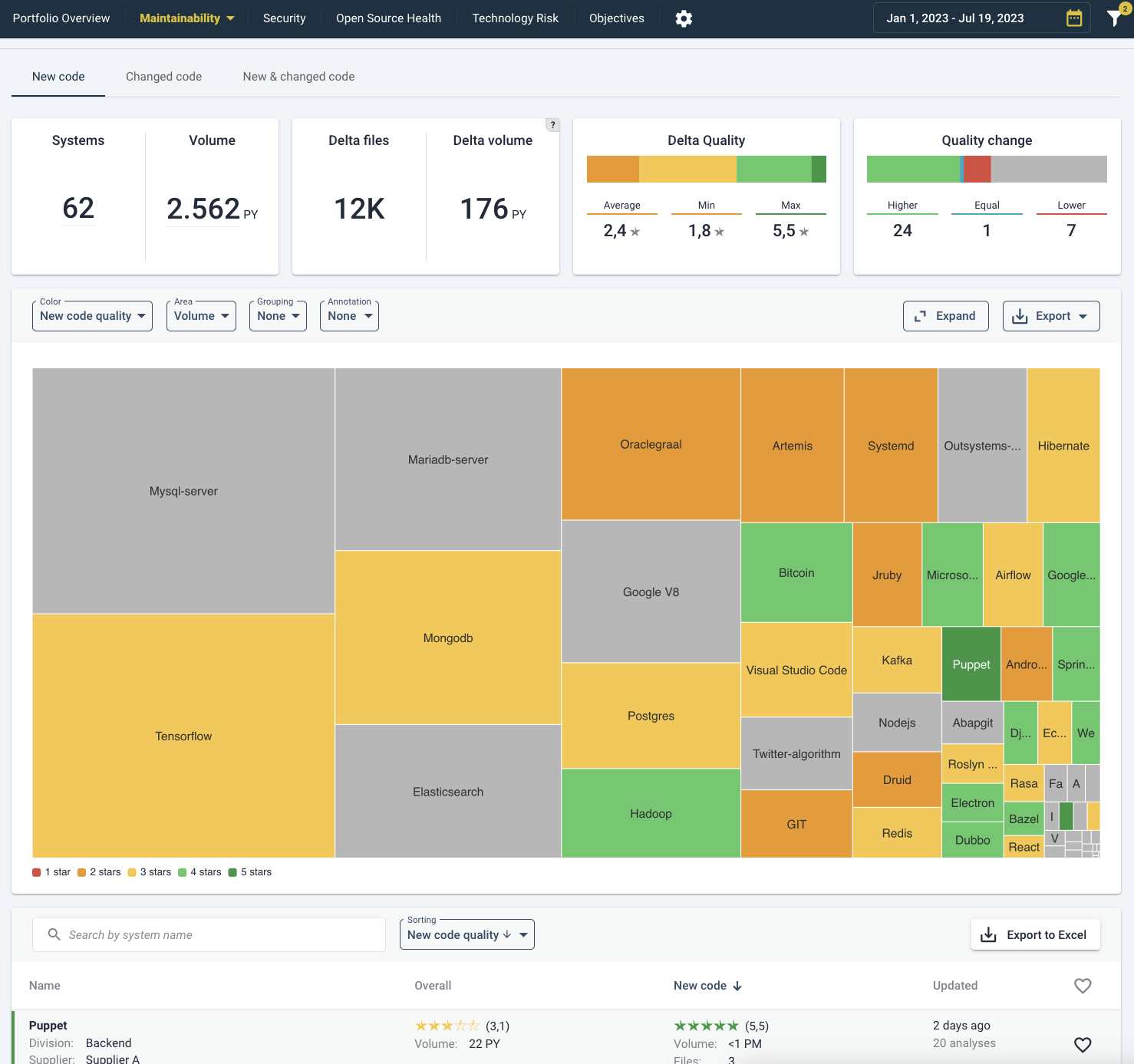The height and width of the screenshot is (1064, 1134).
Task: Open the calendar date picker icon
Action: coord(1074,18)
